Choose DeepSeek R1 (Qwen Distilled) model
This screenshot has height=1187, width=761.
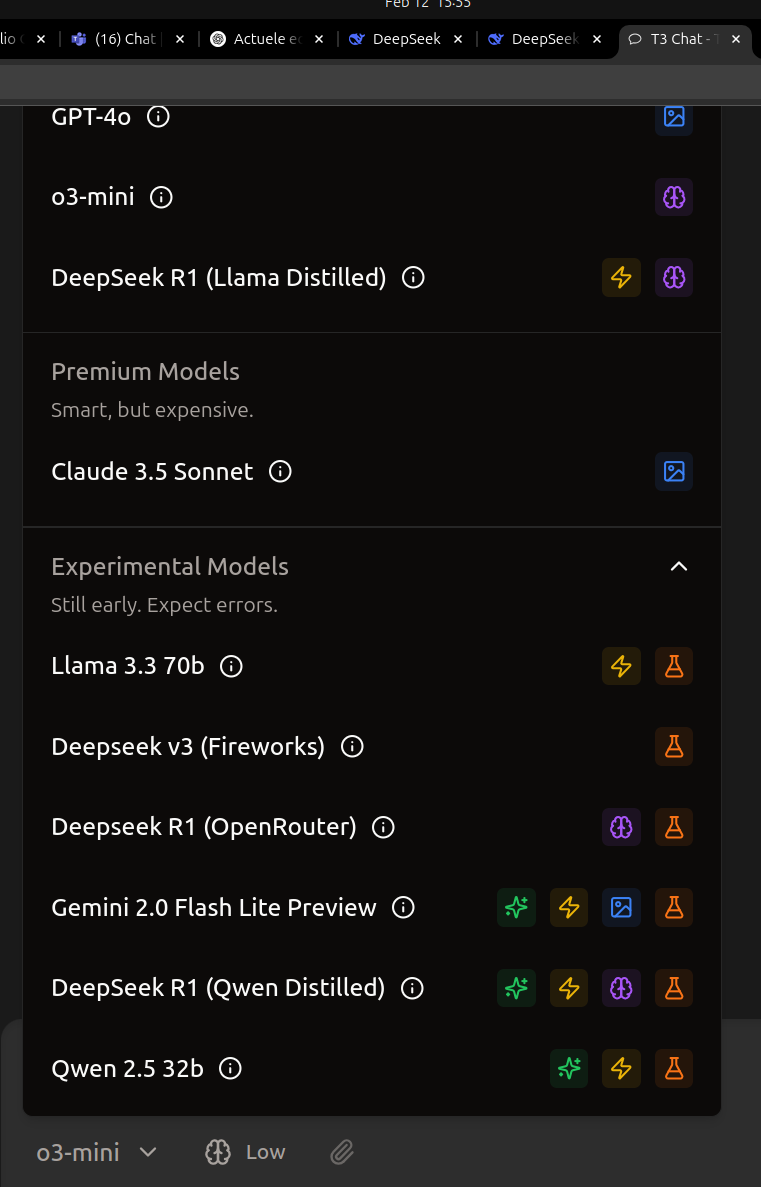[x=218, y=989]
